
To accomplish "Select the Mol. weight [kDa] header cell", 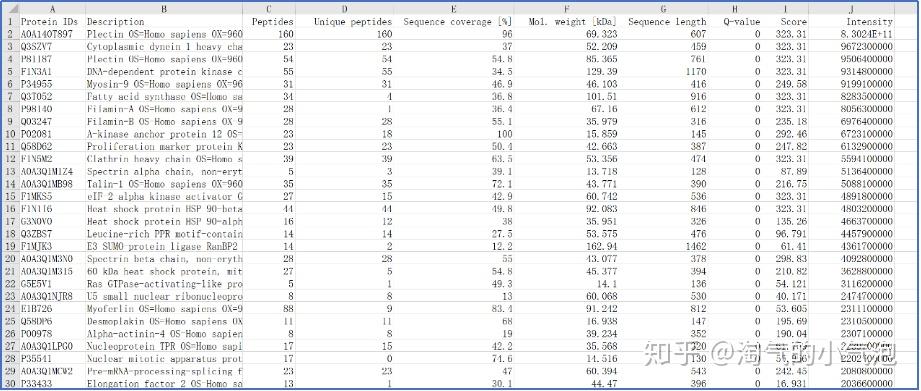I will [x=566, y=22].
